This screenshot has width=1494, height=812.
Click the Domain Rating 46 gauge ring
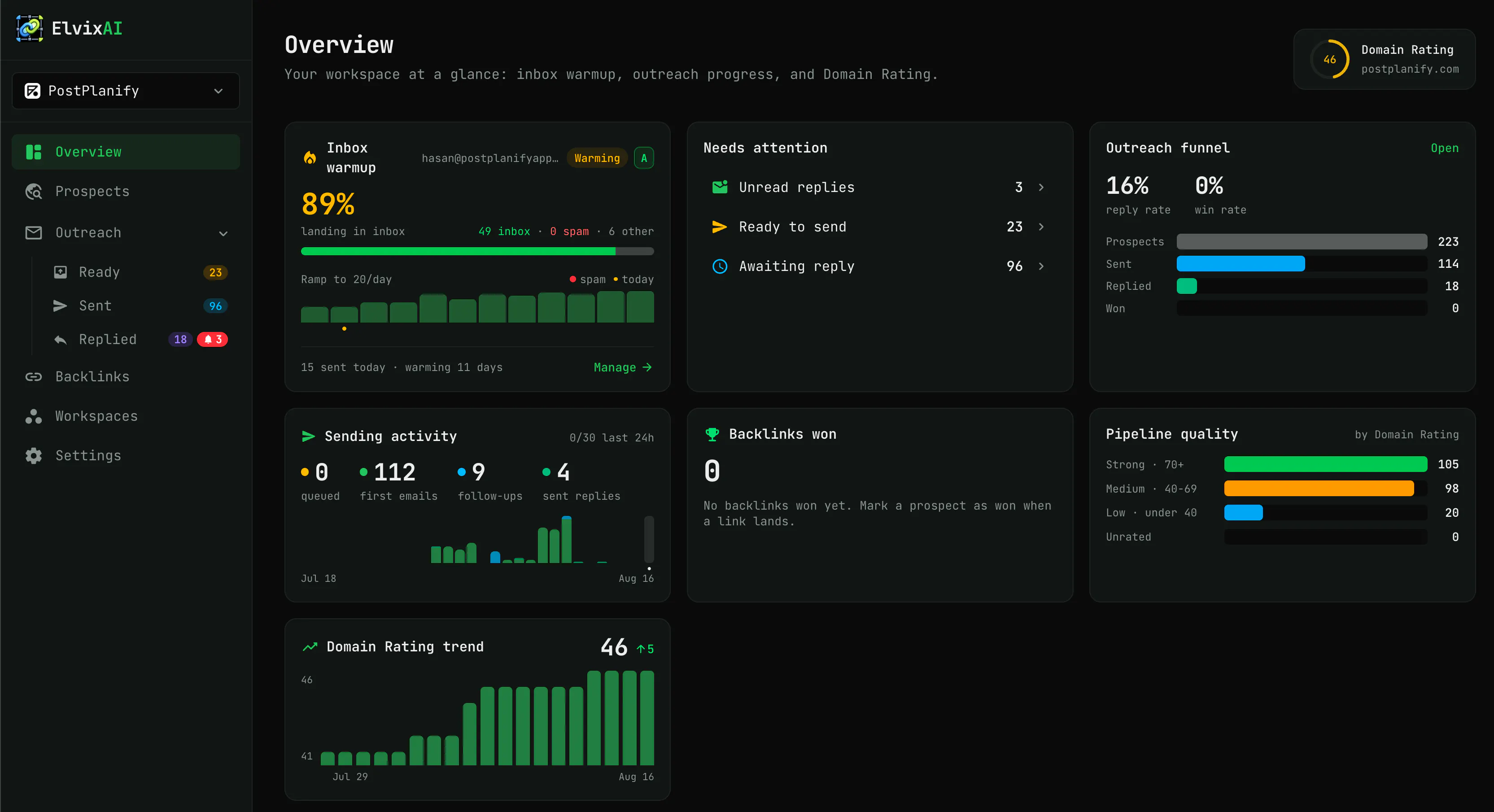point(1330,59)
